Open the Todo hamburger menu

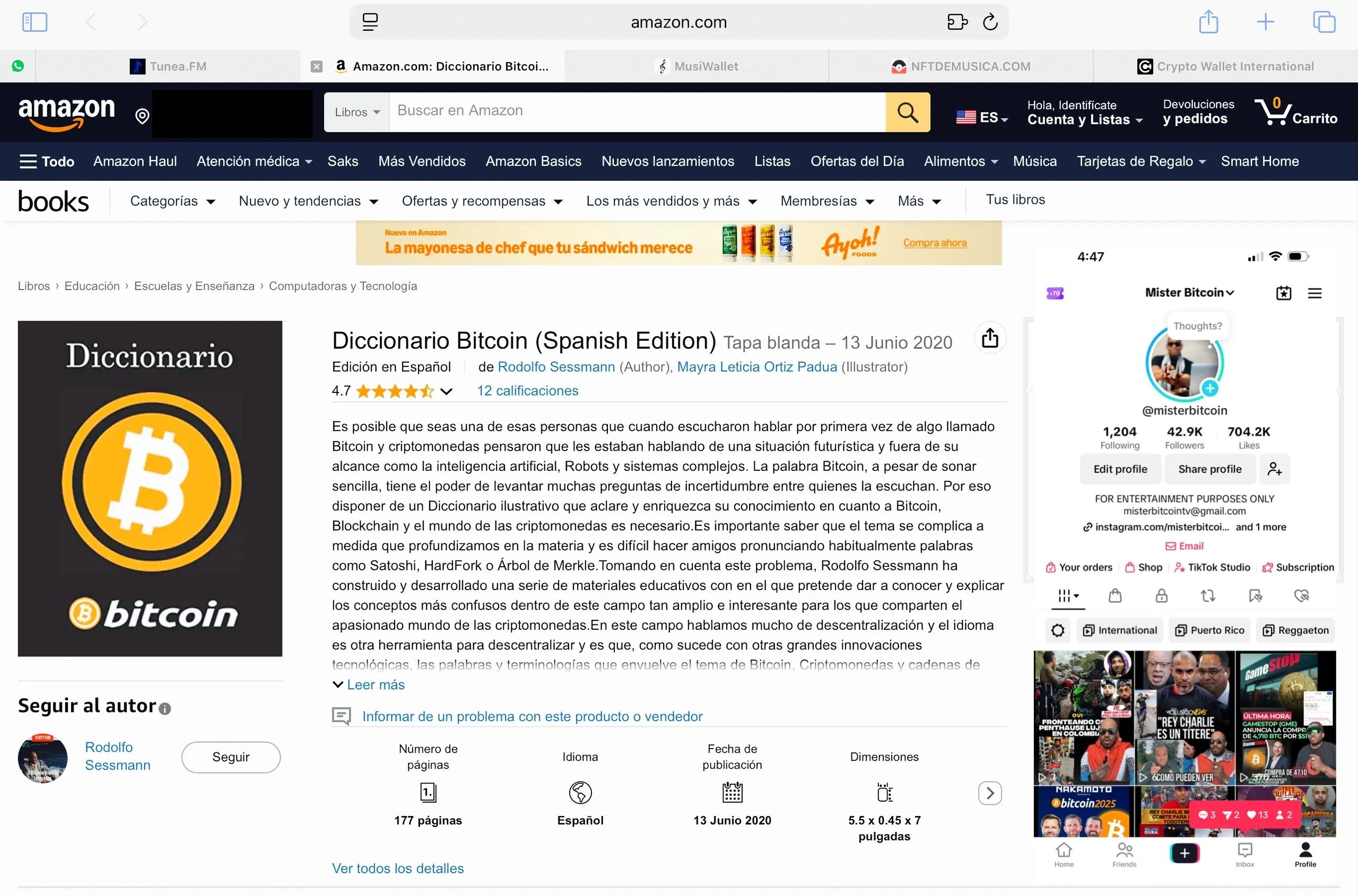coord(47,161)
